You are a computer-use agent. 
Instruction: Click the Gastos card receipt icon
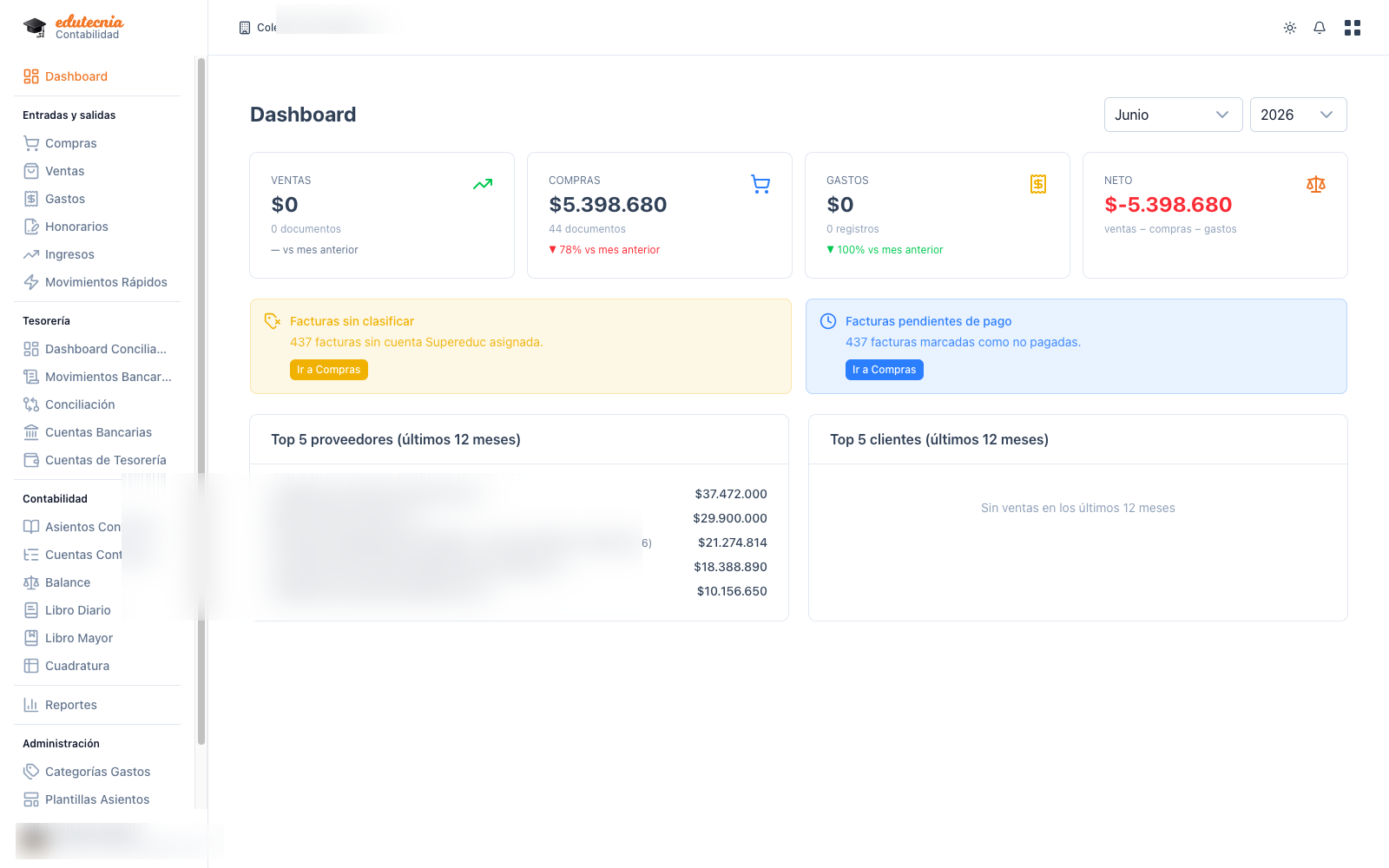point(1038,184)
